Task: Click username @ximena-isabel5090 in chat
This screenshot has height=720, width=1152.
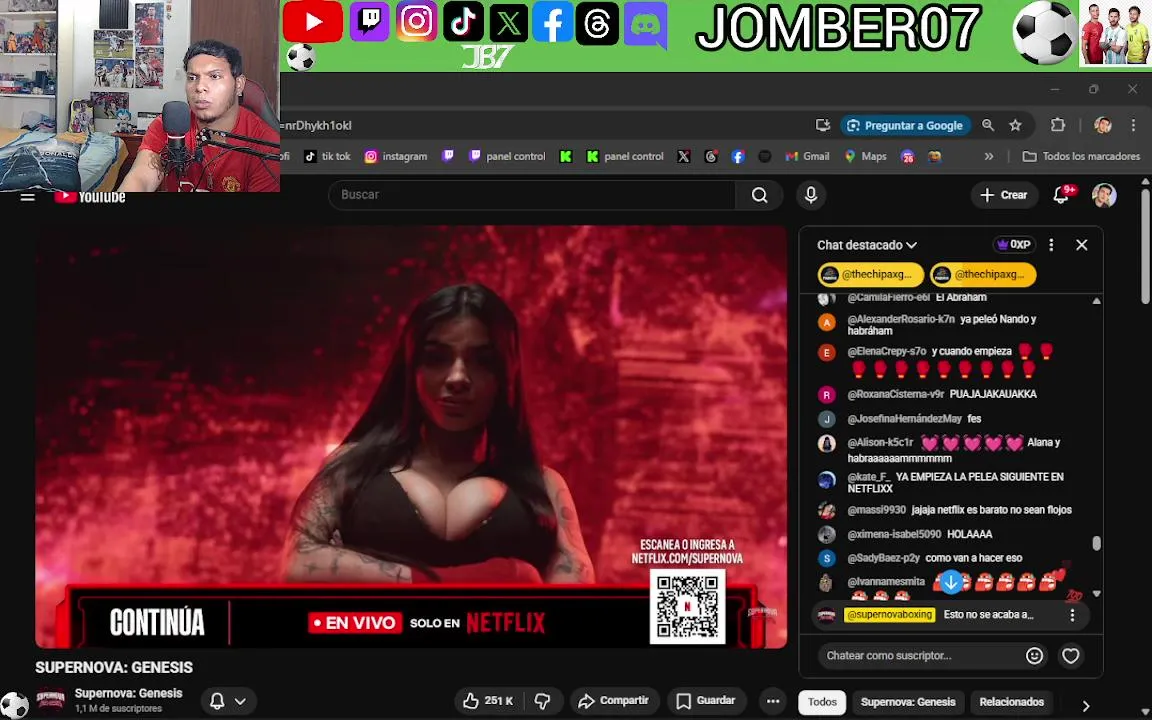Action: click(893, 534)
